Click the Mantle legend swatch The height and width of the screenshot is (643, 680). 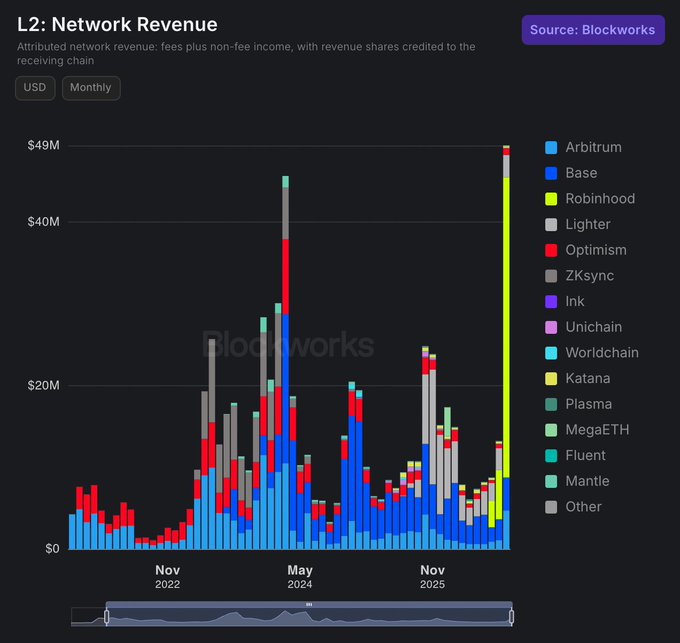point(551,481)
